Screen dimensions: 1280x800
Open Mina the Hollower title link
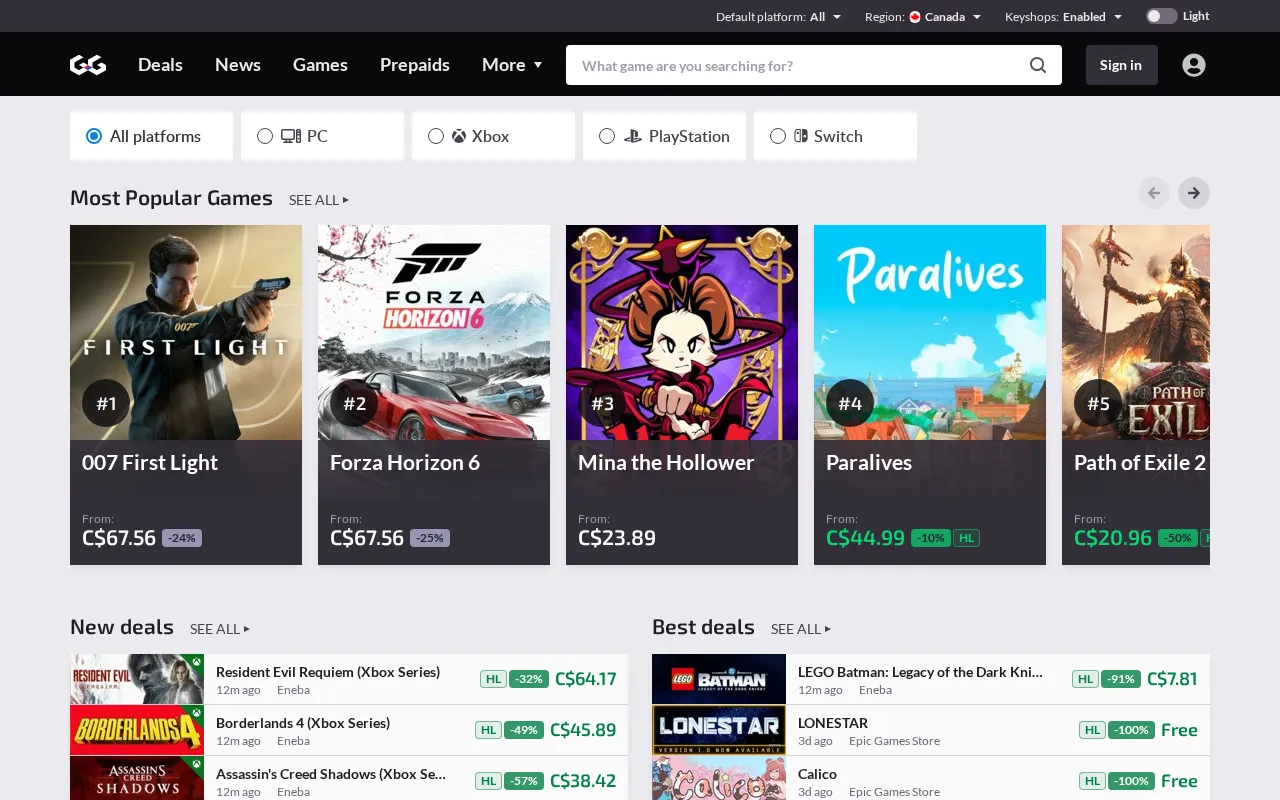pyautogui.click(x=666, y=463)
